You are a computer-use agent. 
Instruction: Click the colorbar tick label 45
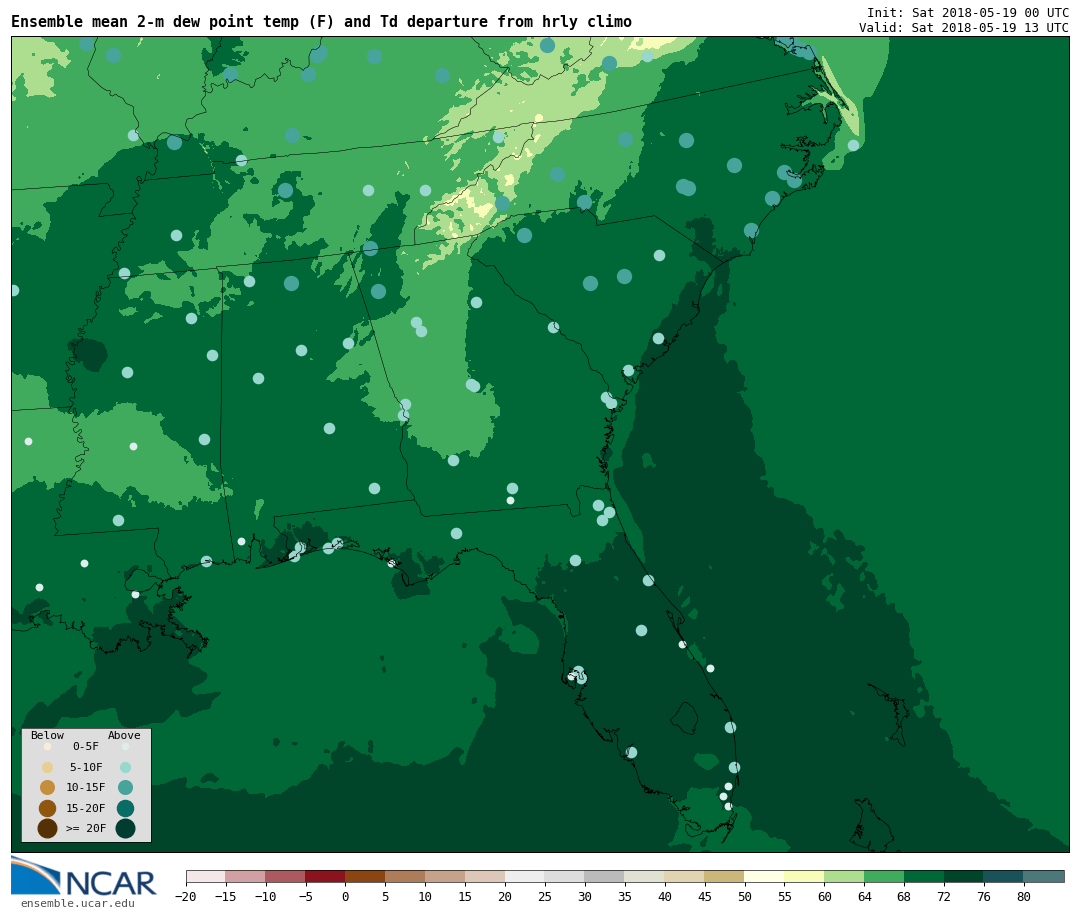pyautogui.click(x=704, y=896)
